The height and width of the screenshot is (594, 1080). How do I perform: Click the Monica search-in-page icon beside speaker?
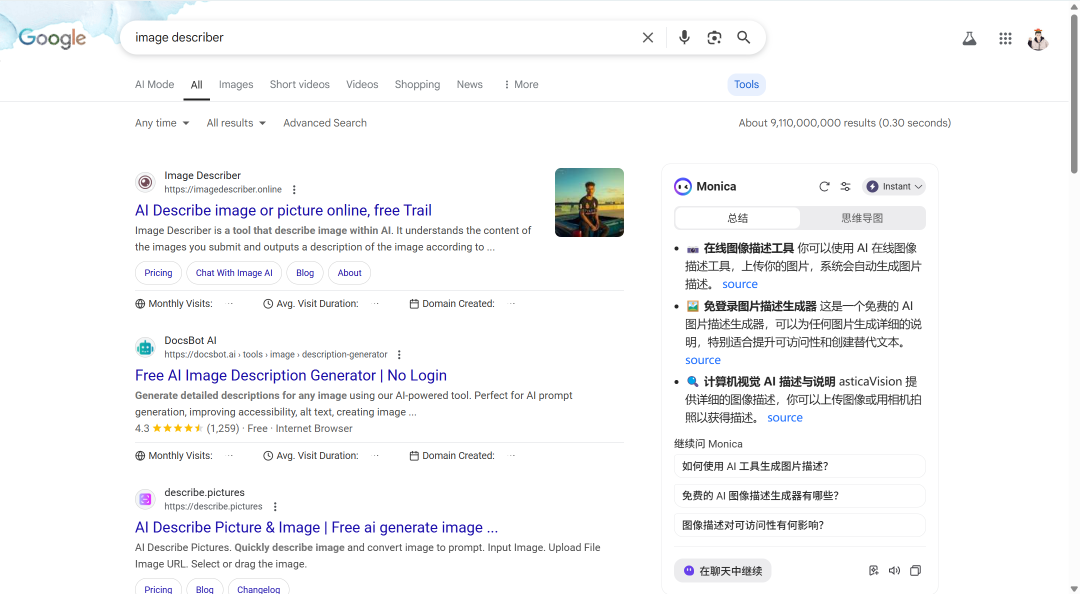coord(873,571)
